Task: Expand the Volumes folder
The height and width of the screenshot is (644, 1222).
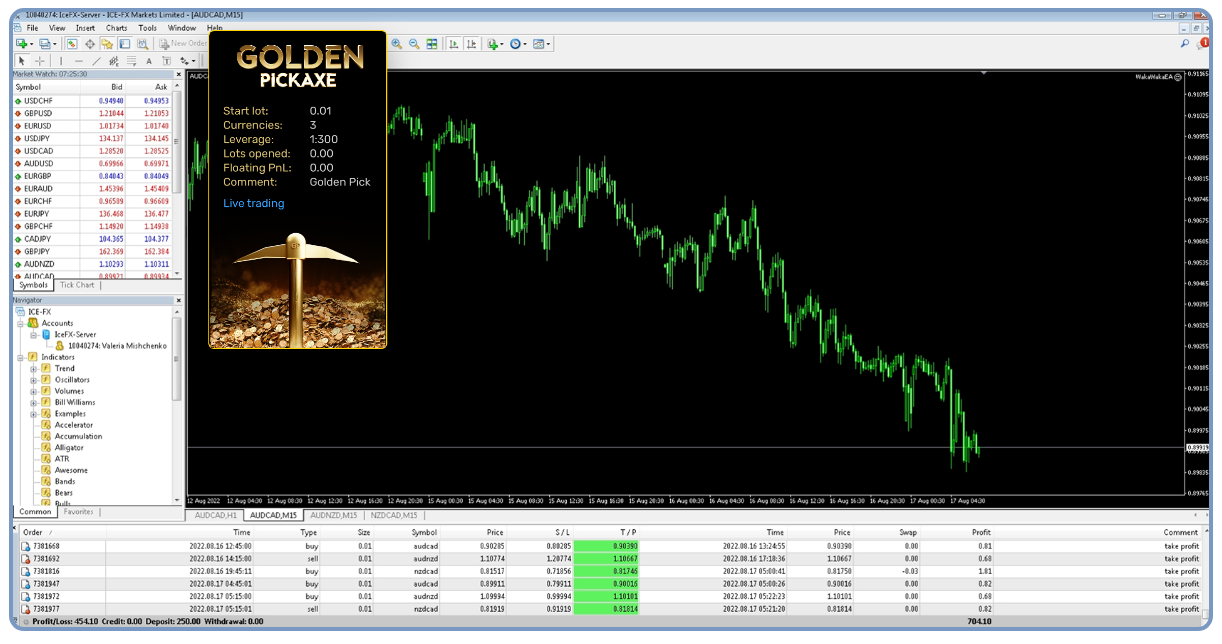Action: click(x=33, y=391)
